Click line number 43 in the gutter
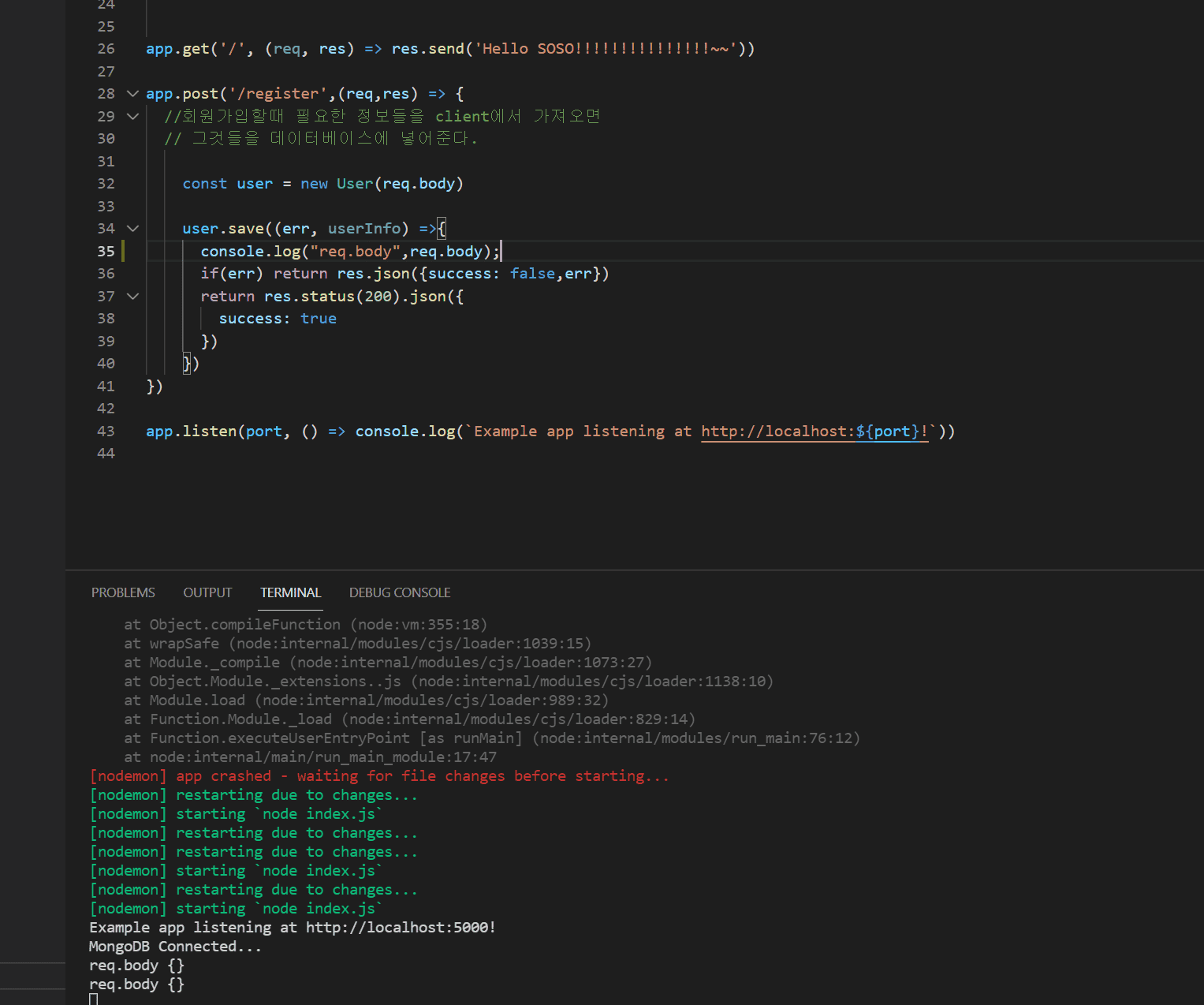1204x1005 pixels. click(106, 432)
